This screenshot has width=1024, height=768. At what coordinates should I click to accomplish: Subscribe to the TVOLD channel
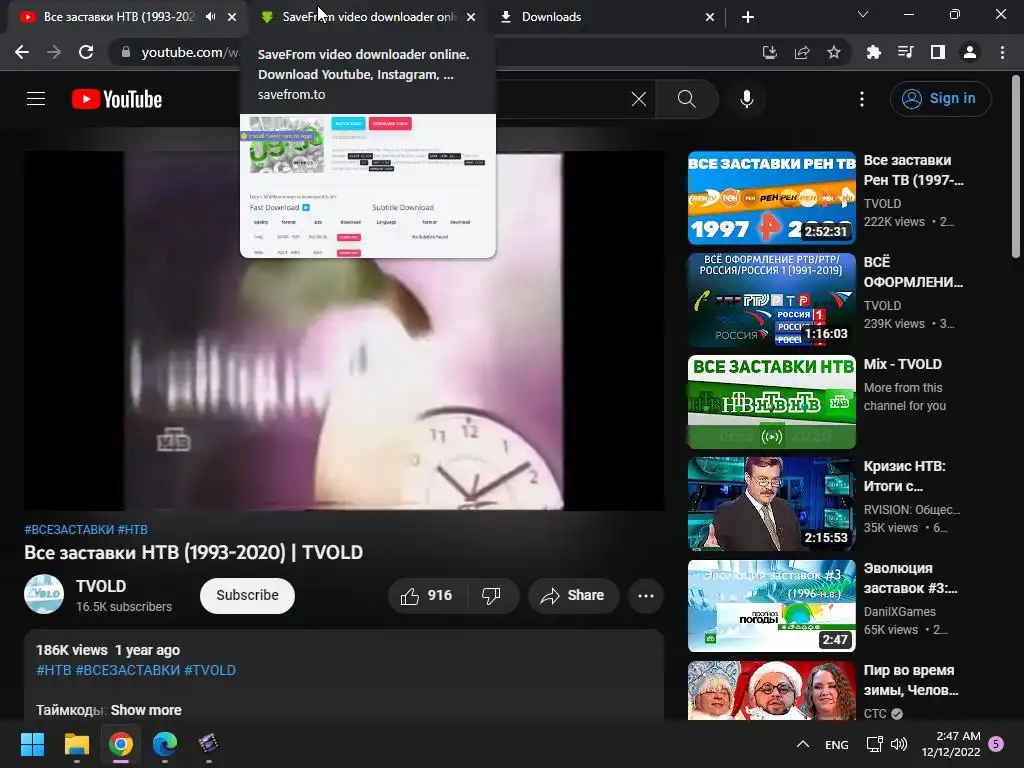(248, 596)
